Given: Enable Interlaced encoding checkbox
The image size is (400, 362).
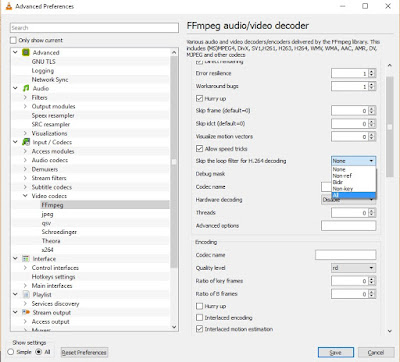Looking at the screenshot, I should pyautogui.click(x=199, y=318).
